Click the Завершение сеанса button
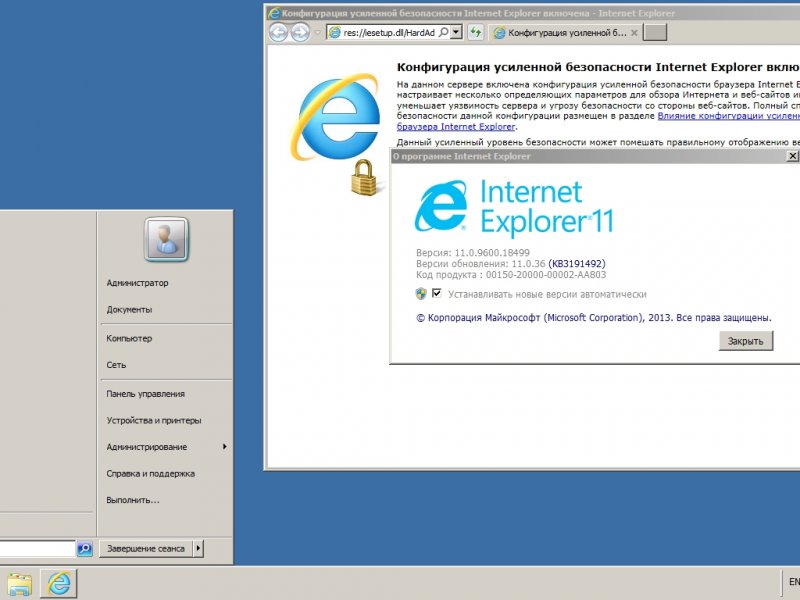 [145, 548]
